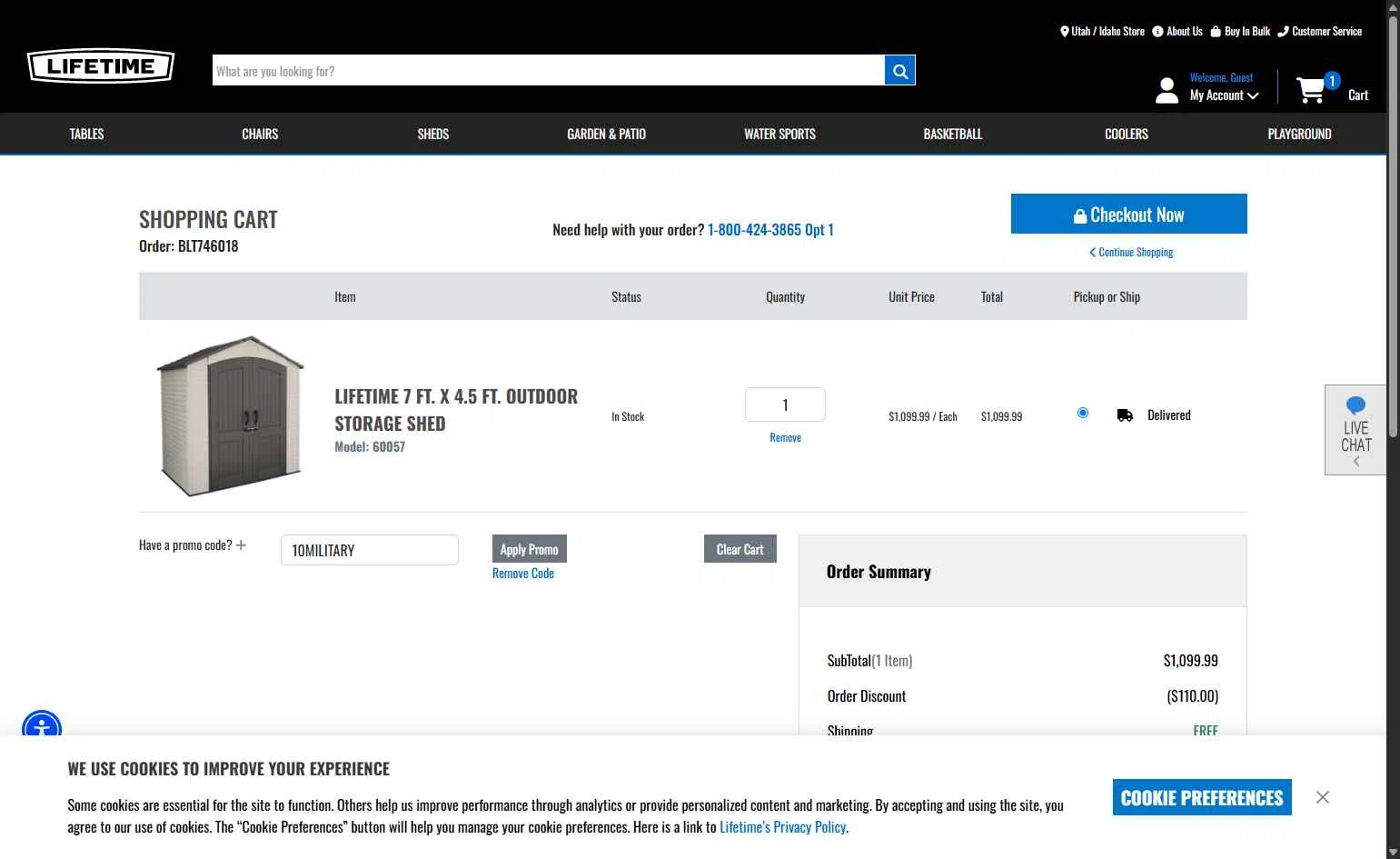
Task: Open the Sheds menu
Action: tap(433, 134)
